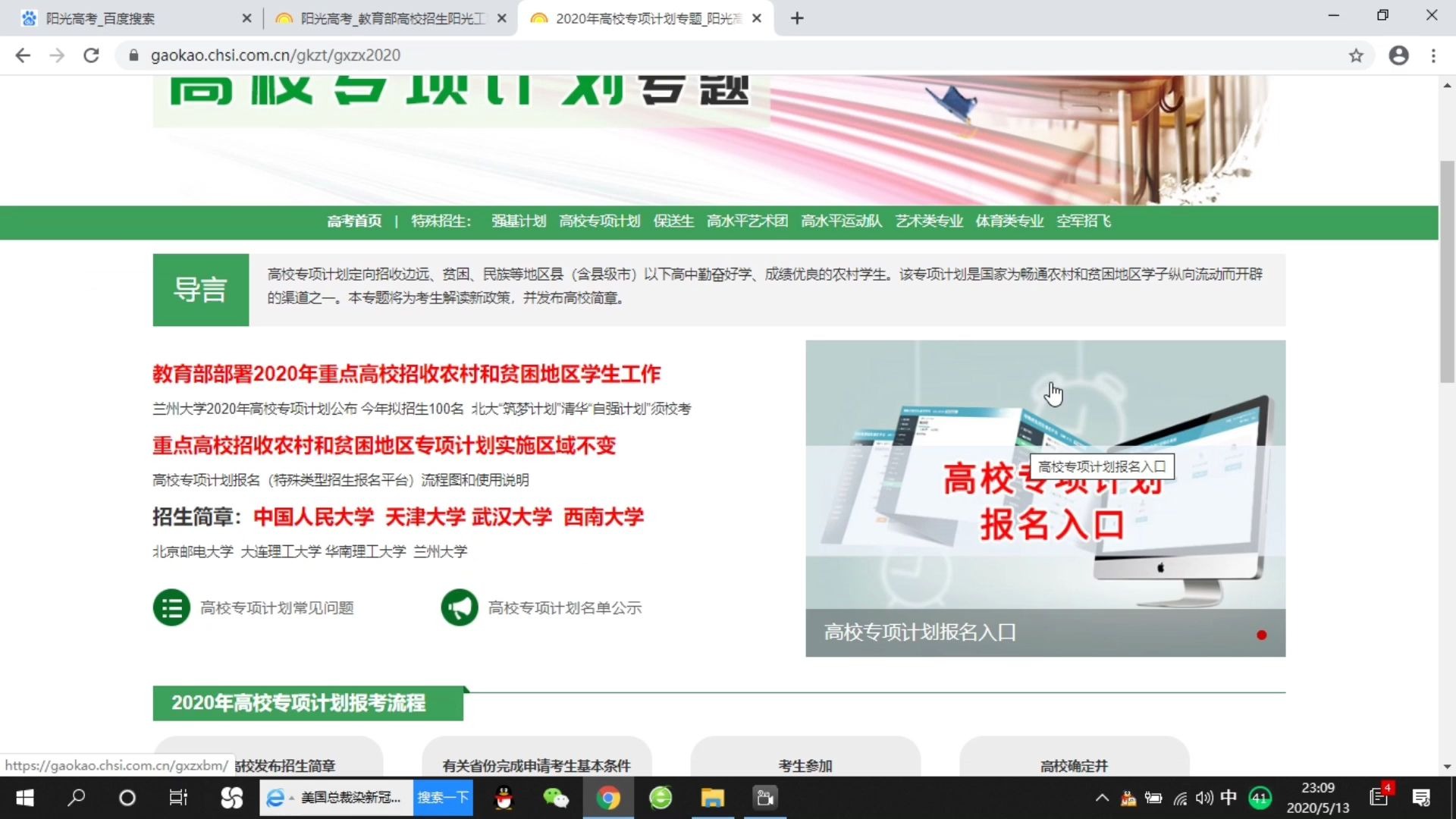This screenshot has width=1456, height=819.
Task: Open the Chrome three-dot menu
Action: click(1433, 55)
